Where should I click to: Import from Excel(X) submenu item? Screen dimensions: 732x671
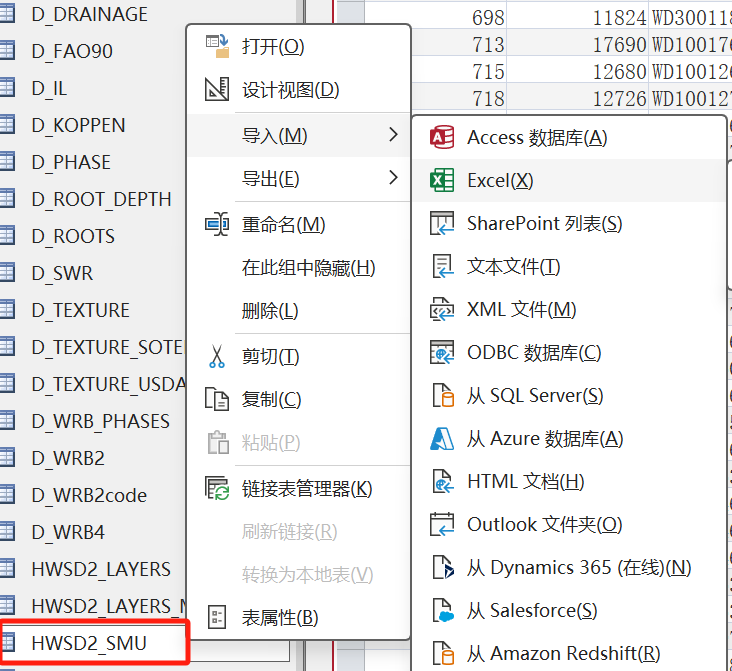tap(569, 180)
